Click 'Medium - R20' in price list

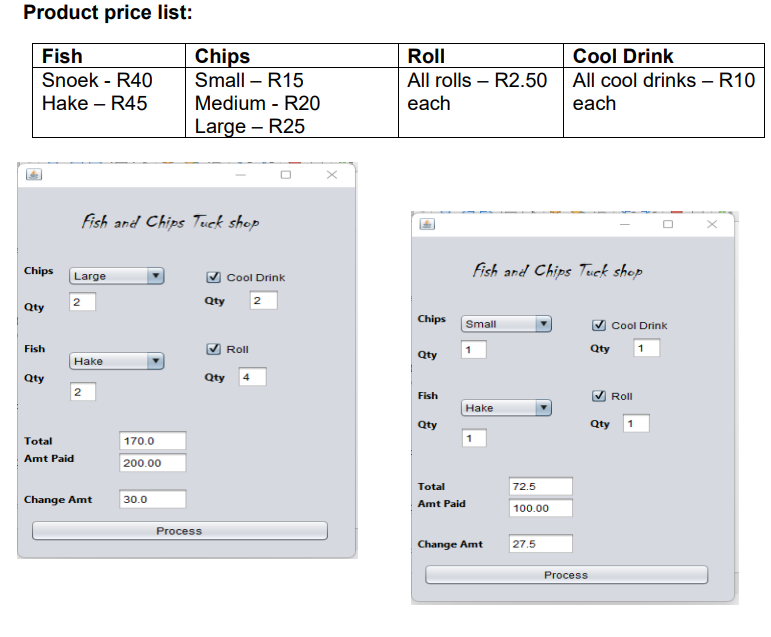pos(258,103)
